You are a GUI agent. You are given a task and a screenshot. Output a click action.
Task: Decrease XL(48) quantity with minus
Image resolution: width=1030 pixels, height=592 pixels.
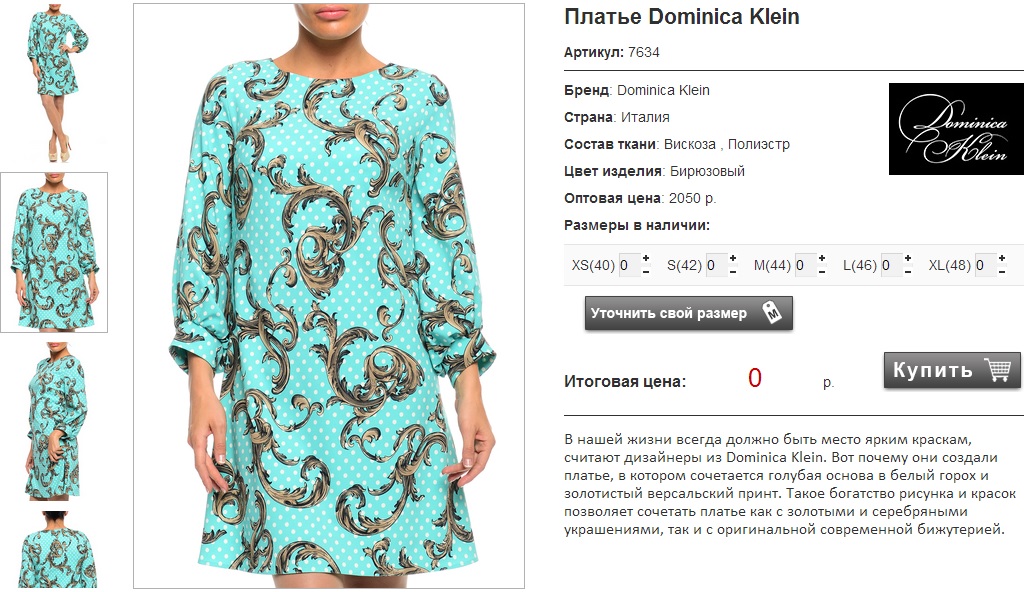click(x=1002, y=271)
